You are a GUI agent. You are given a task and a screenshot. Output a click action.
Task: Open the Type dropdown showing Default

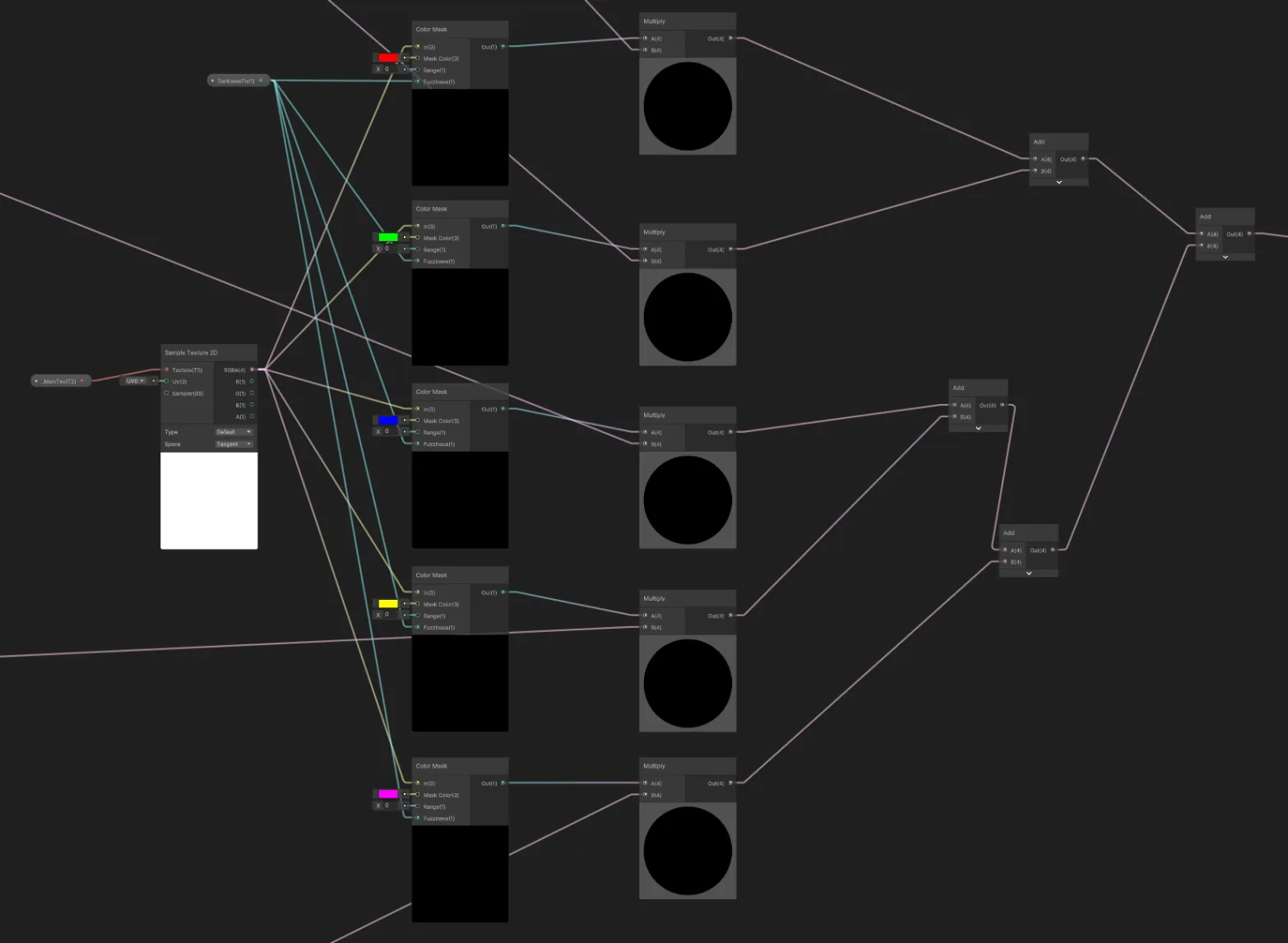(234, 431)
